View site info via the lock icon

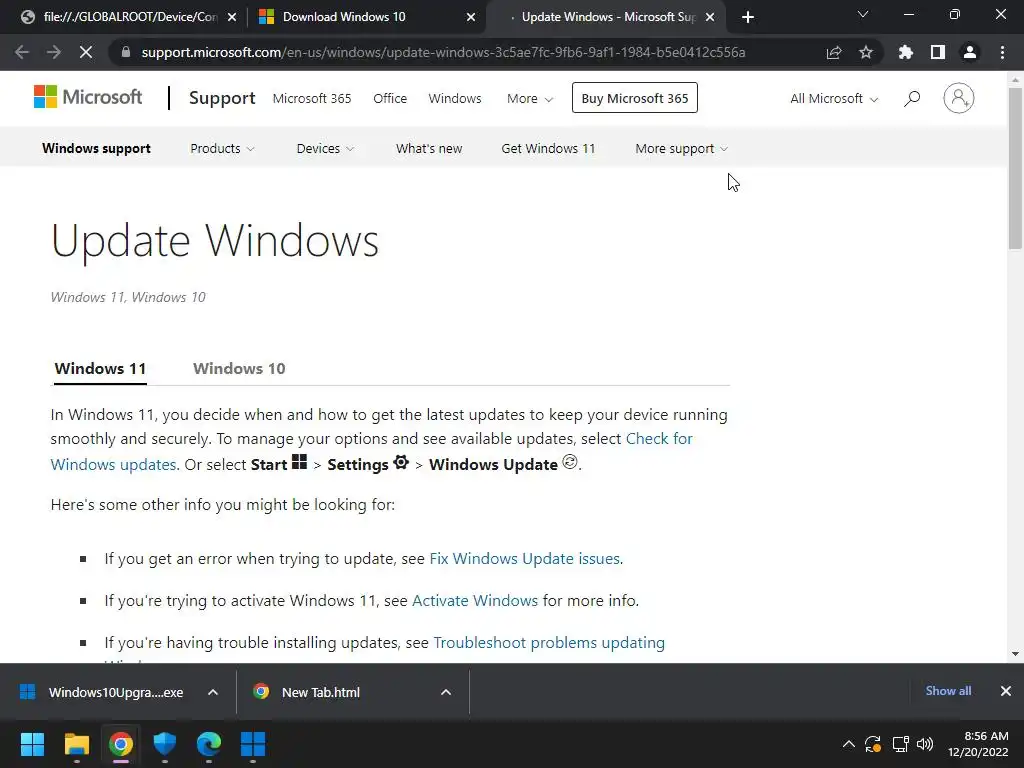pos(126,52)
